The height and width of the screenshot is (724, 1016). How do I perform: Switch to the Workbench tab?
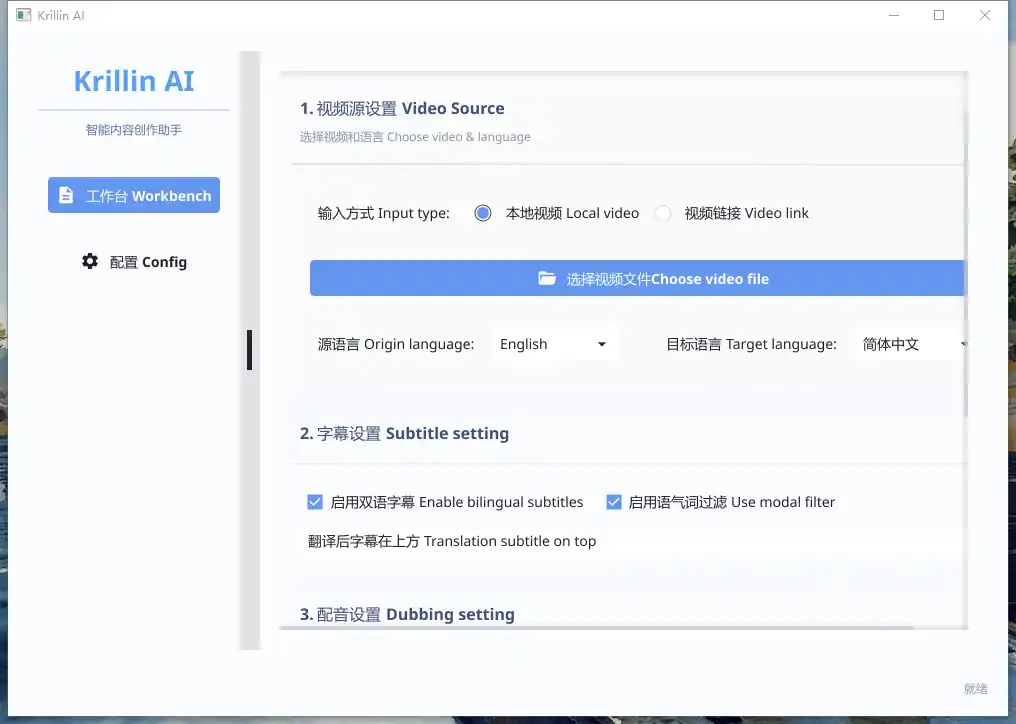tap(134, 196)
